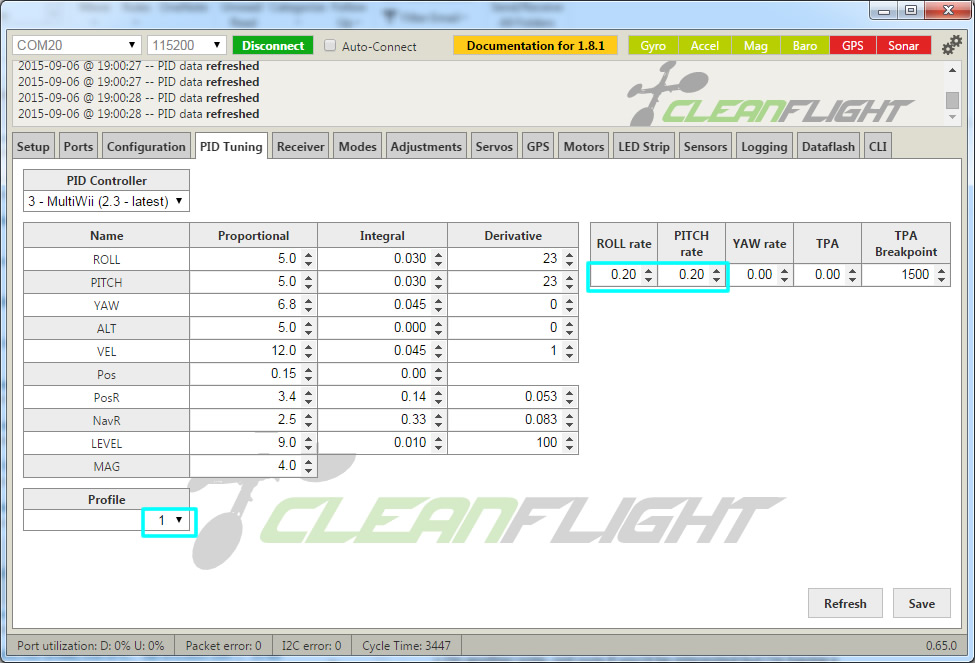Toggle the Auto-Connect checkbox
Viewport: 975px width, 663px height.
tap(330, 45)
